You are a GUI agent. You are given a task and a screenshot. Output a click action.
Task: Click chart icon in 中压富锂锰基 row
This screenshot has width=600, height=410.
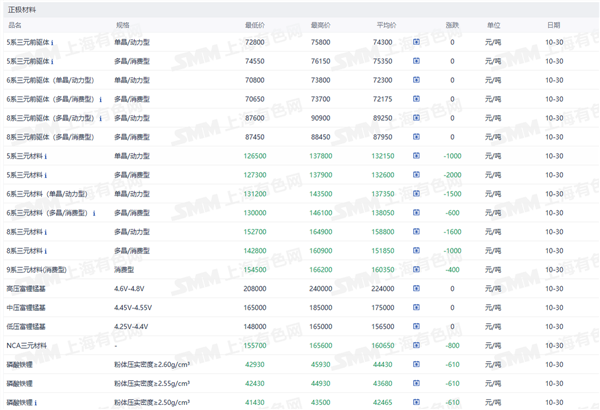pos(416,307)
